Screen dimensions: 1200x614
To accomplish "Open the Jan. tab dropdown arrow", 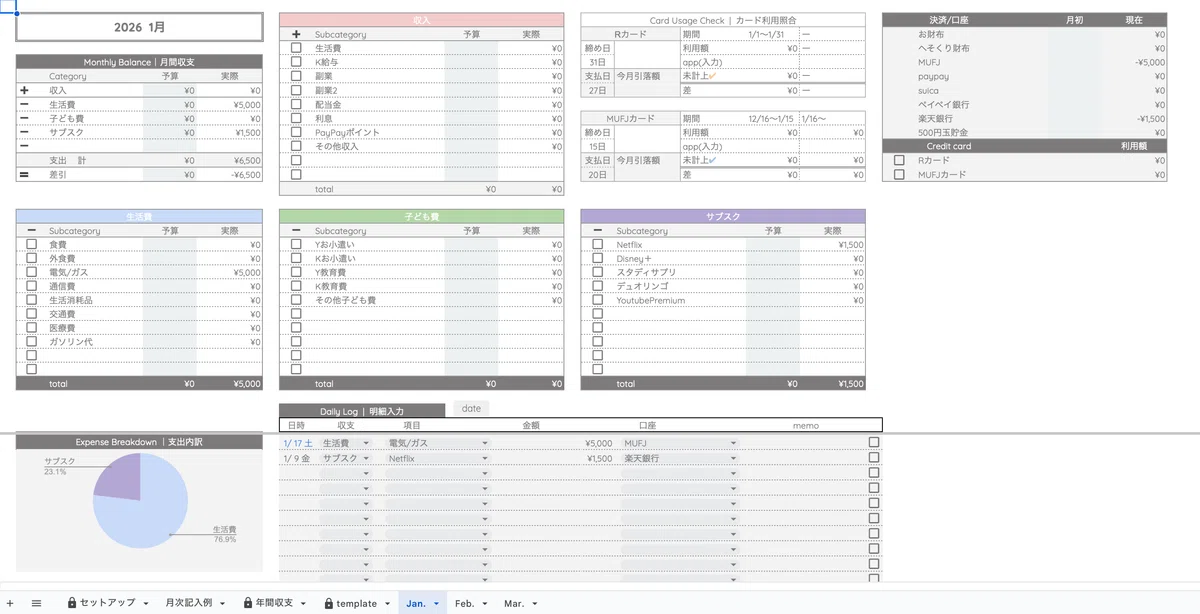I will coord(437,604).
